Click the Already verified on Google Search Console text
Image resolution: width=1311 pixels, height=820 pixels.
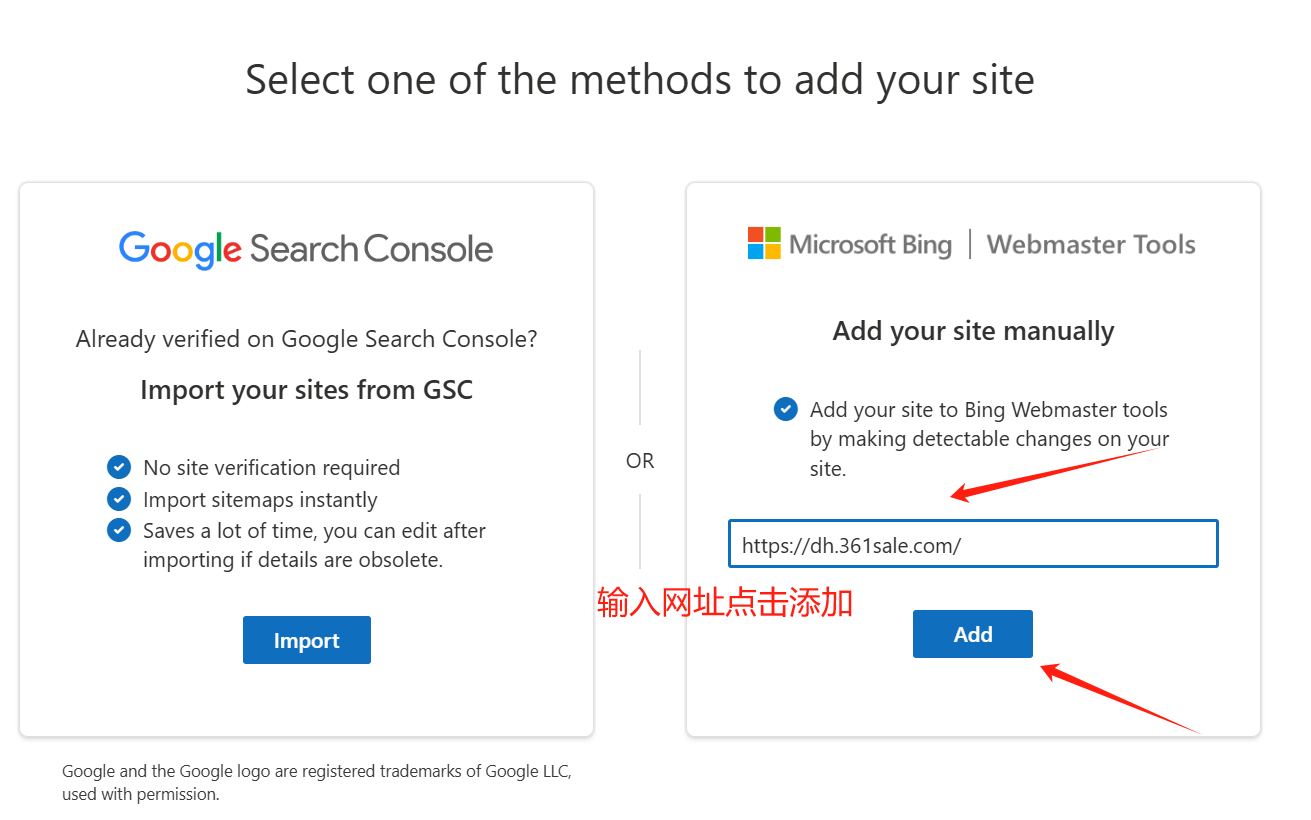(306, 339)
